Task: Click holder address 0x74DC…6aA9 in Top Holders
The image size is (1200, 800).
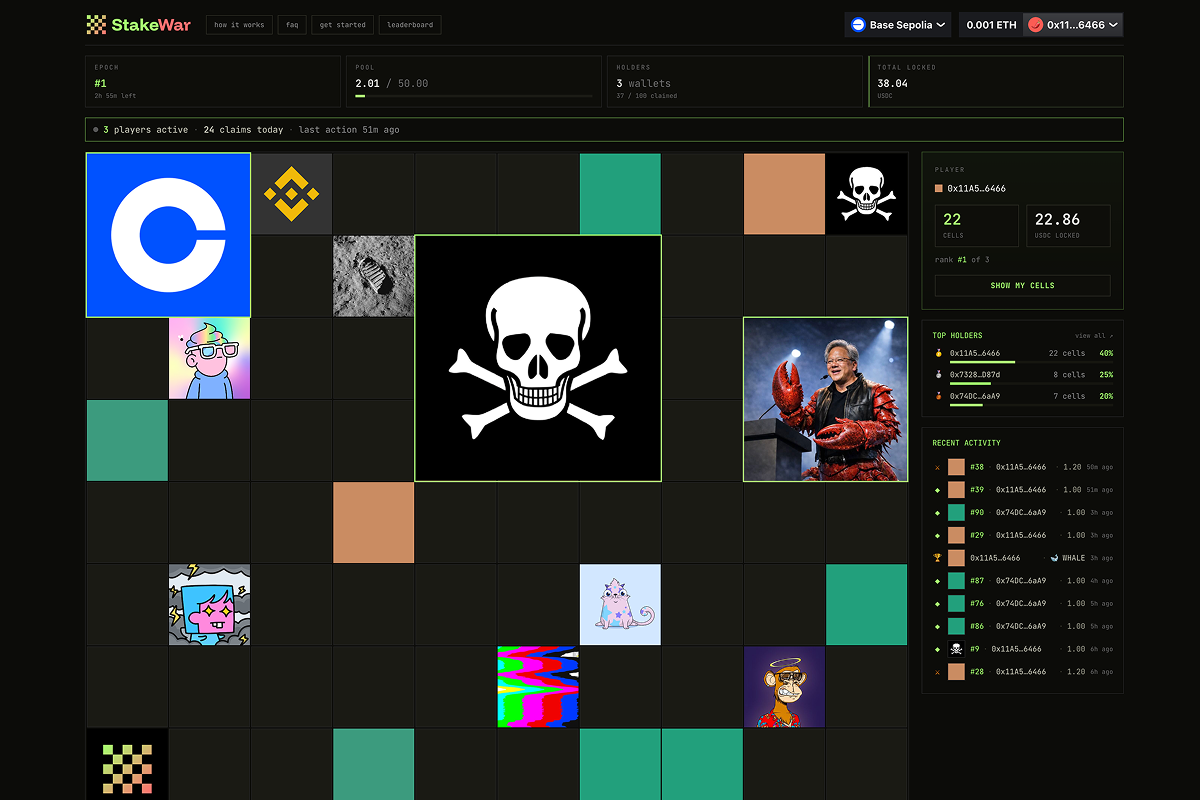Action: (x=975, y=396)
